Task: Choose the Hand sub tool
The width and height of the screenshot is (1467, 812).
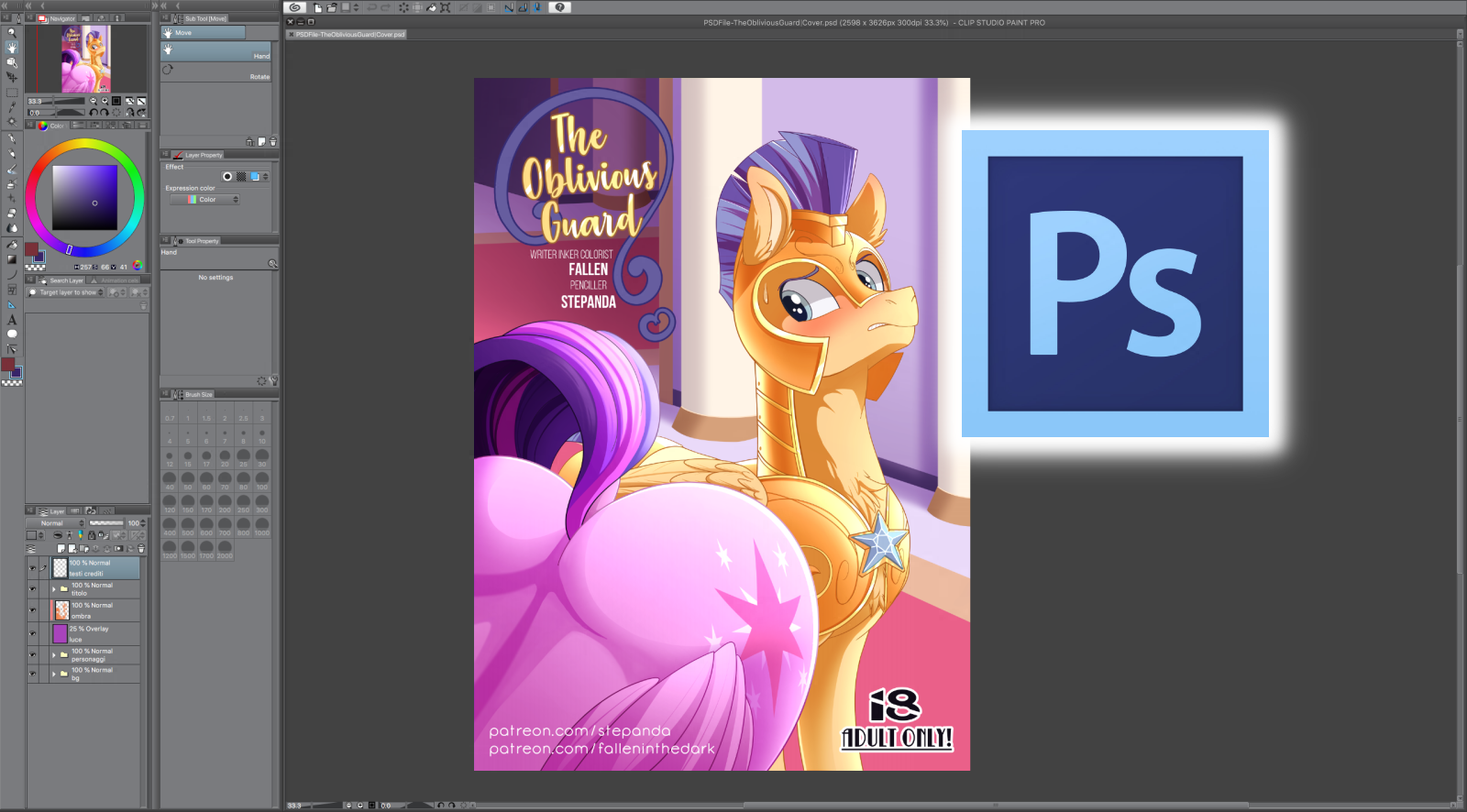Action: click(216, 52)
